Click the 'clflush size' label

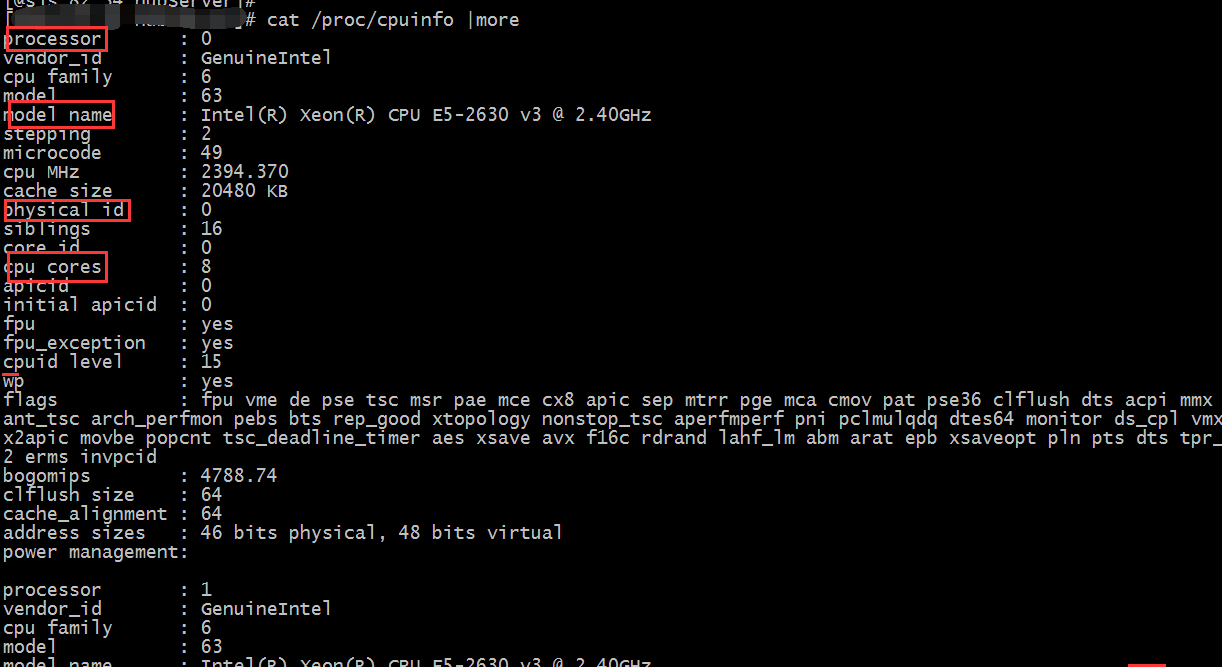pyautogui.click(x=68, y=495)
